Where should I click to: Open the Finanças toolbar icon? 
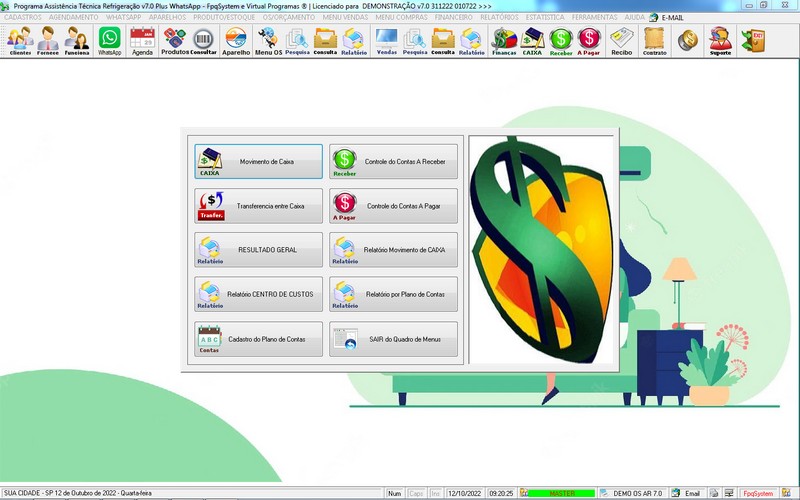tap(504, 41)
